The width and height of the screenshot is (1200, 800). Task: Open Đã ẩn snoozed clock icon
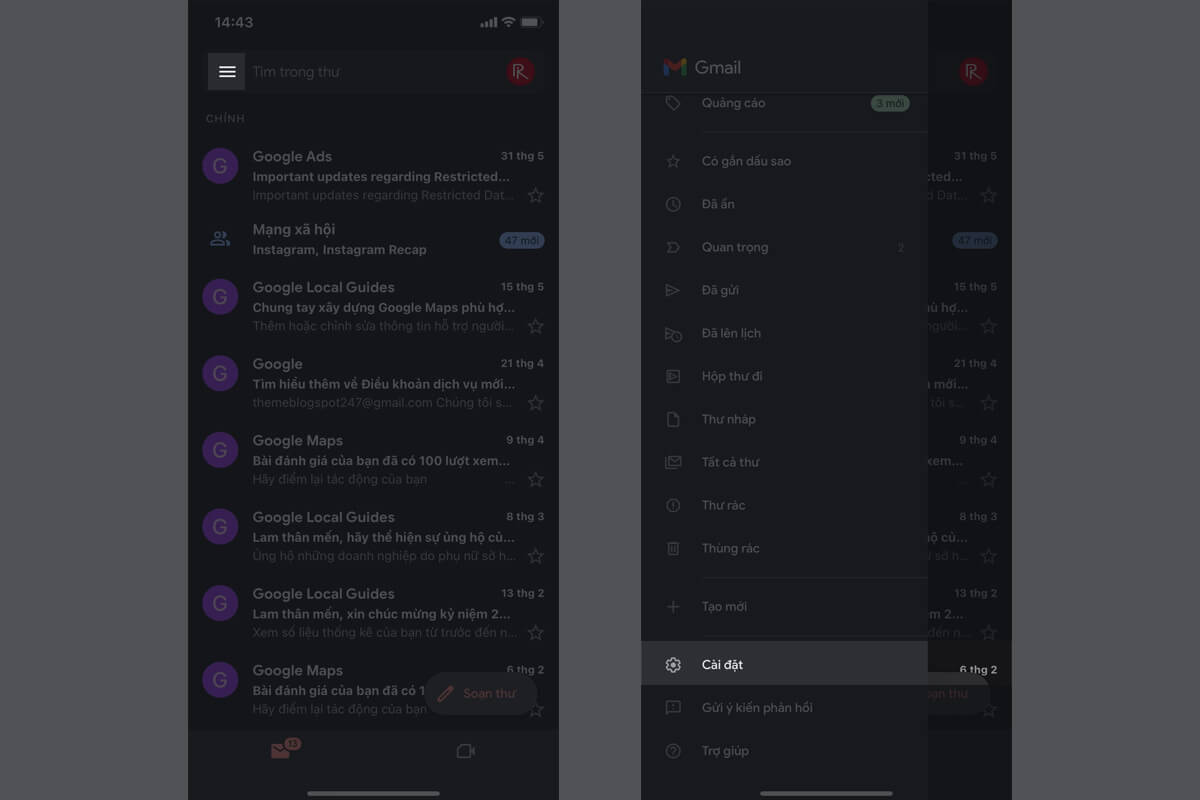tap(673, 204)
